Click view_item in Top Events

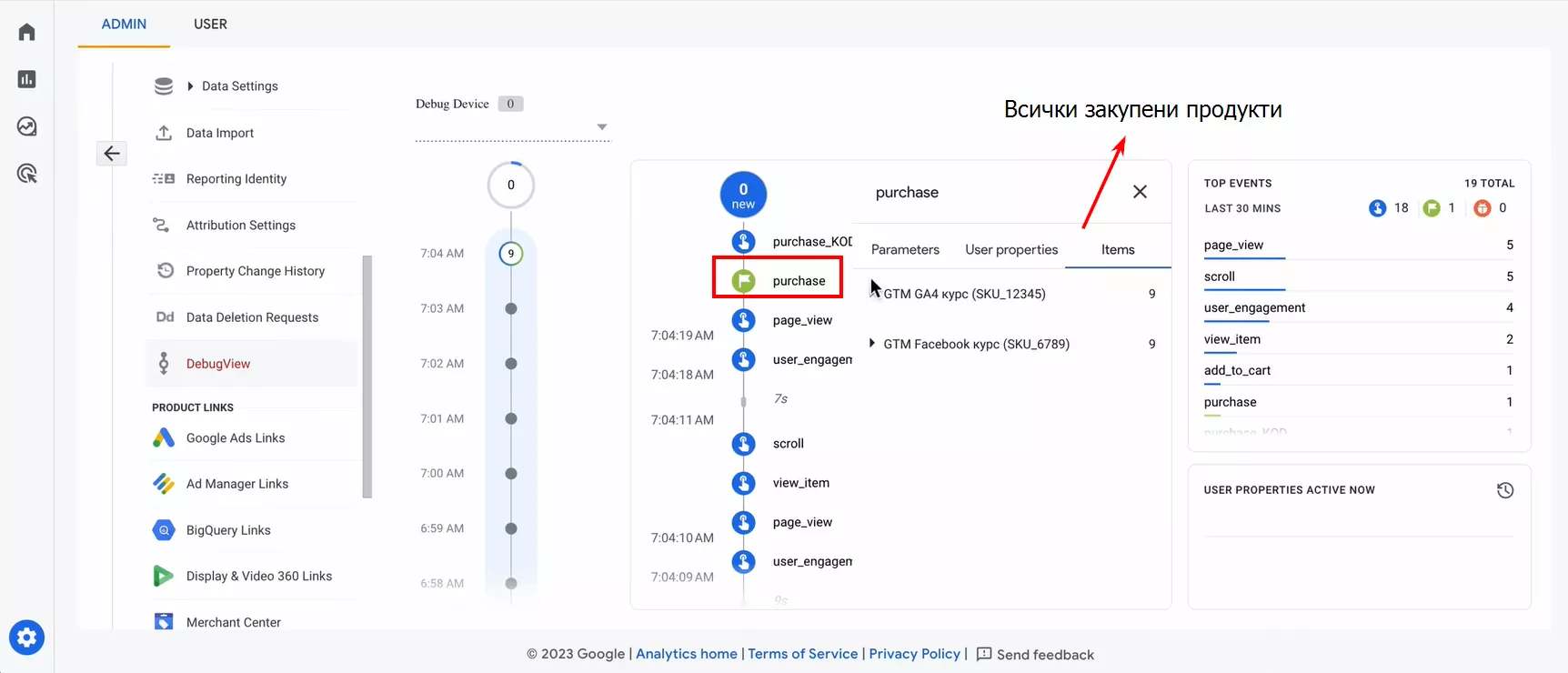[x=1359, y=339]
